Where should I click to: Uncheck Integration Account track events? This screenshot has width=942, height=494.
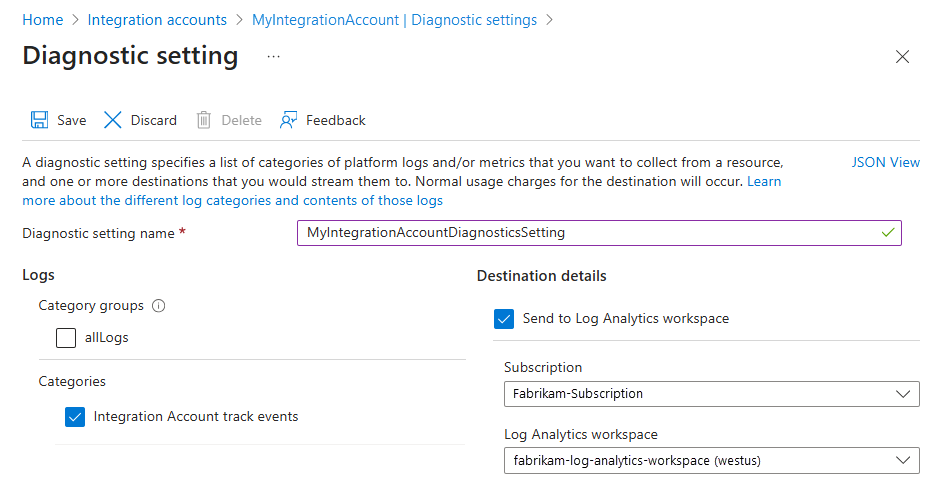pos(74,417)
